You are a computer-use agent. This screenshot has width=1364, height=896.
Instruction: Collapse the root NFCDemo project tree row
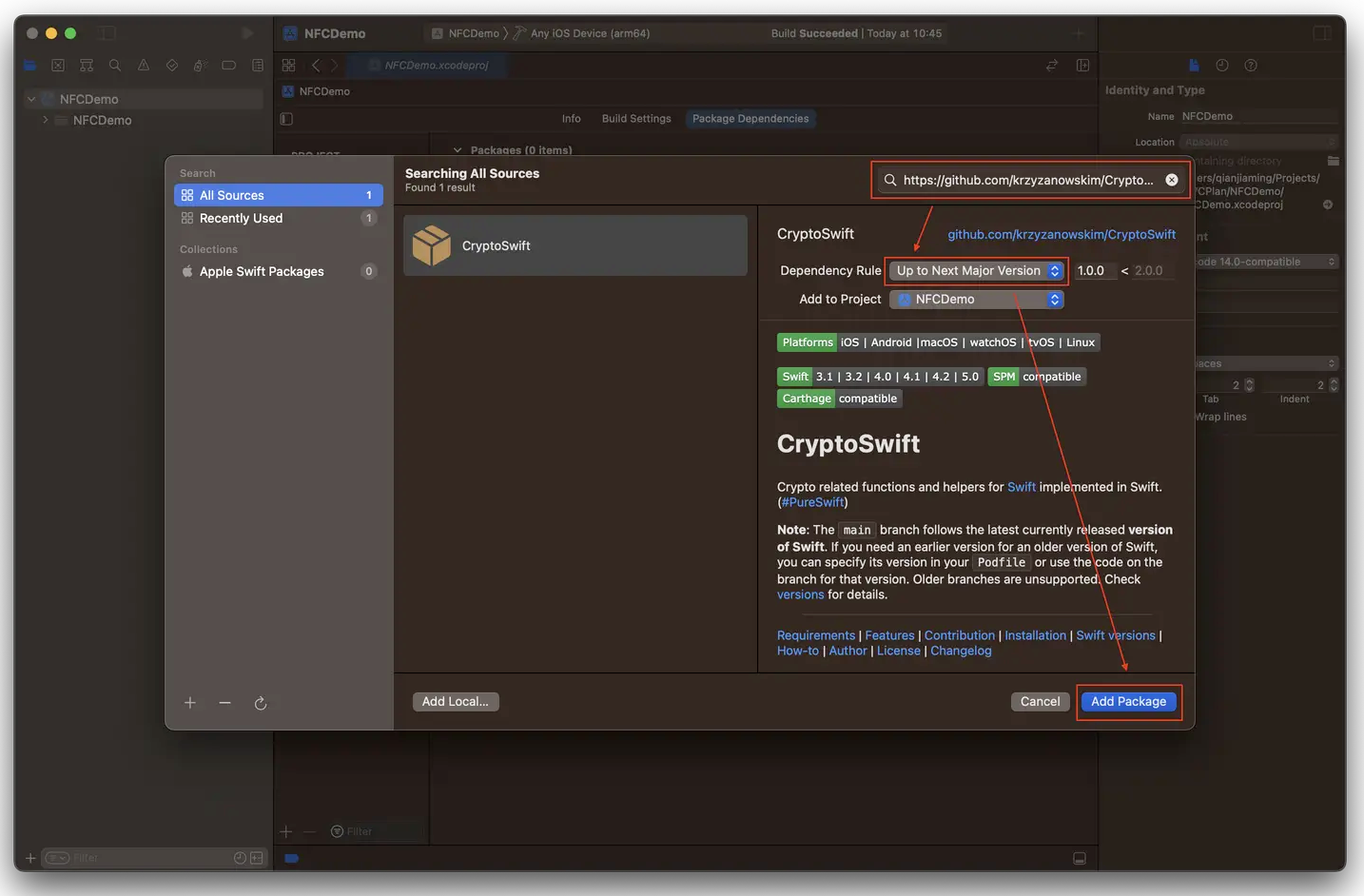pyautogui.click(x=31, y=99)
